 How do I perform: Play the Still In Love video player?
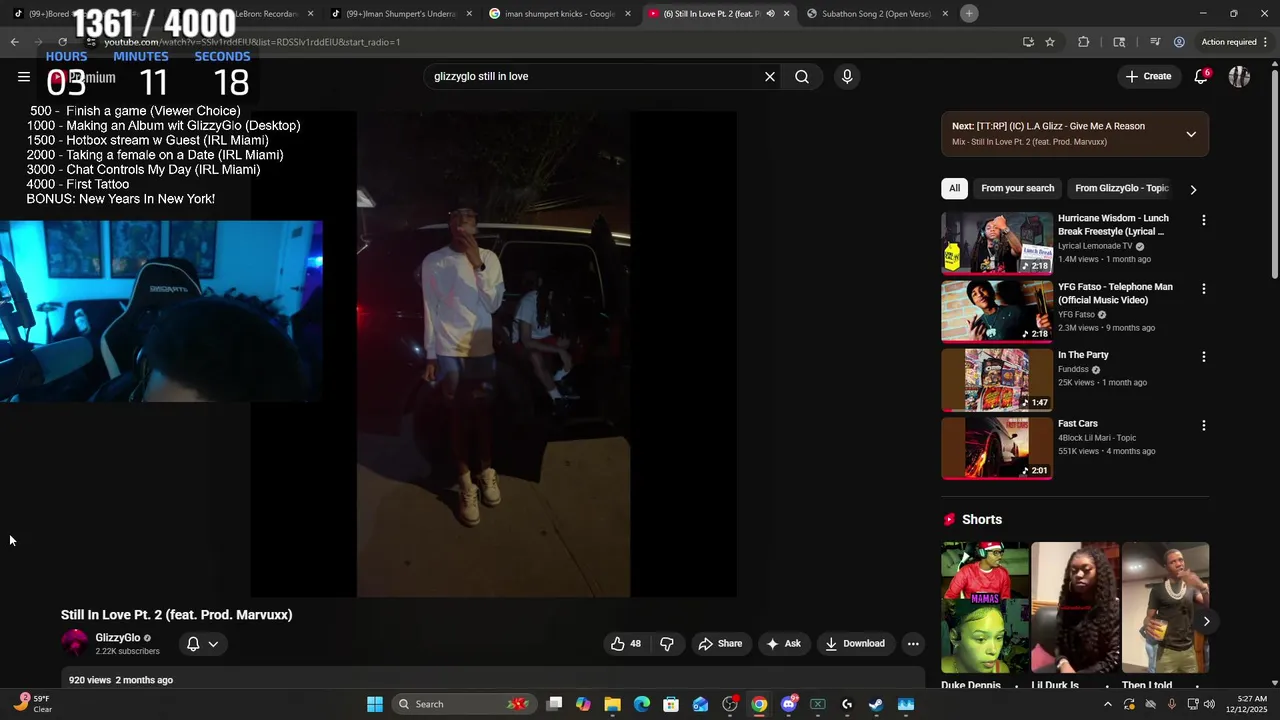coord(493,354)
